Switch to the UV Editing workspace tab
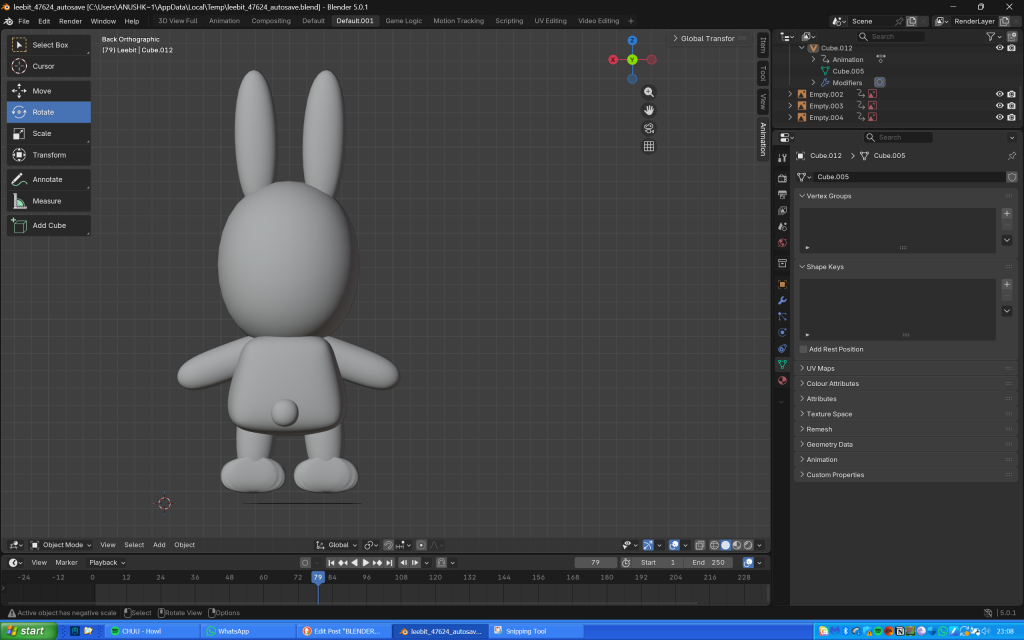This screenshot has width=1024, height=640. click(550, 21)
